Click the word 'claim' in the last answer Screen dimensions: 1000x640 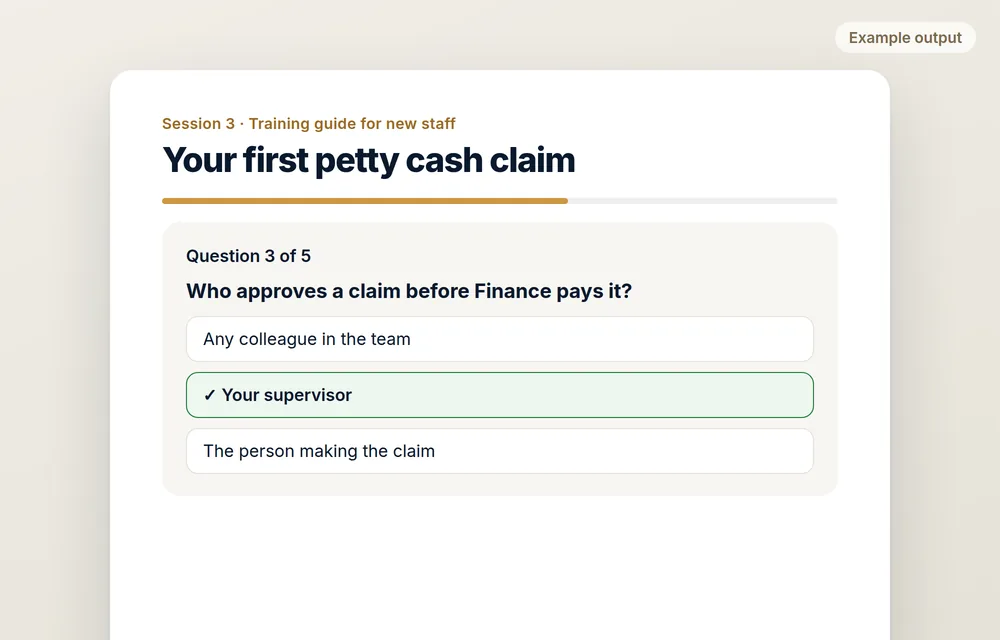[x=413, y=451]
